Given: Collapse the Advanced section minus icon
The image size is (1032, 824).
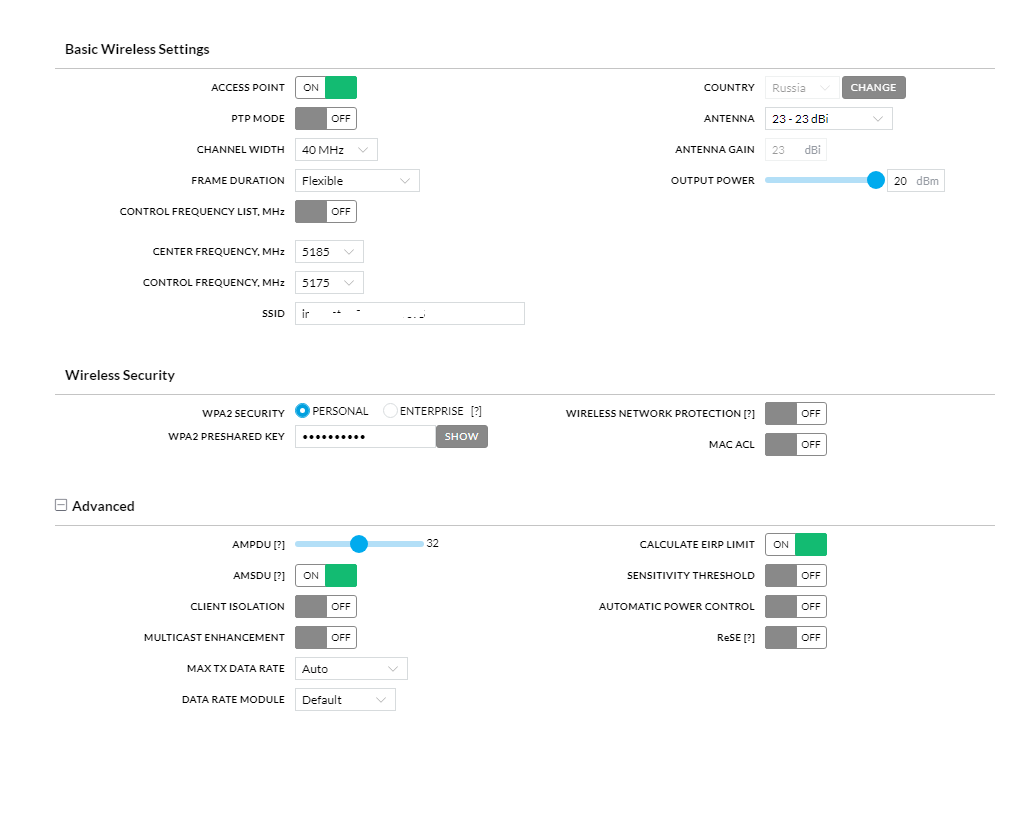Looking at the screenshot, I should [x=61, y=505].
